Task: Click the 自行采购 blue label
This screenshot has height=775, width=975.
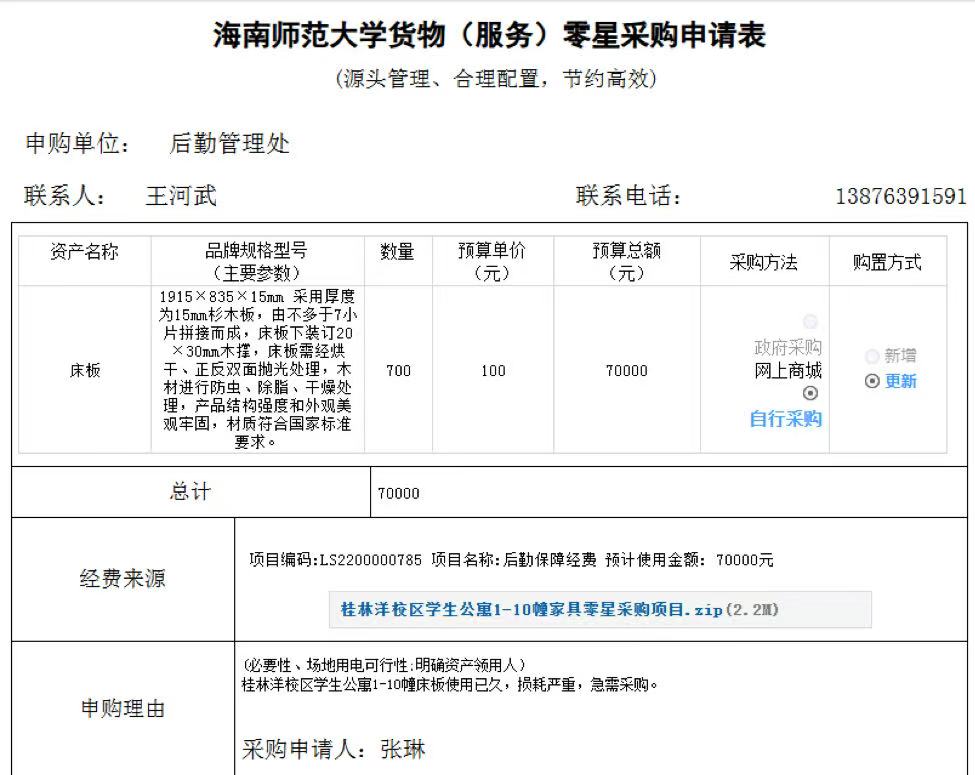Action: pos(786,419)
